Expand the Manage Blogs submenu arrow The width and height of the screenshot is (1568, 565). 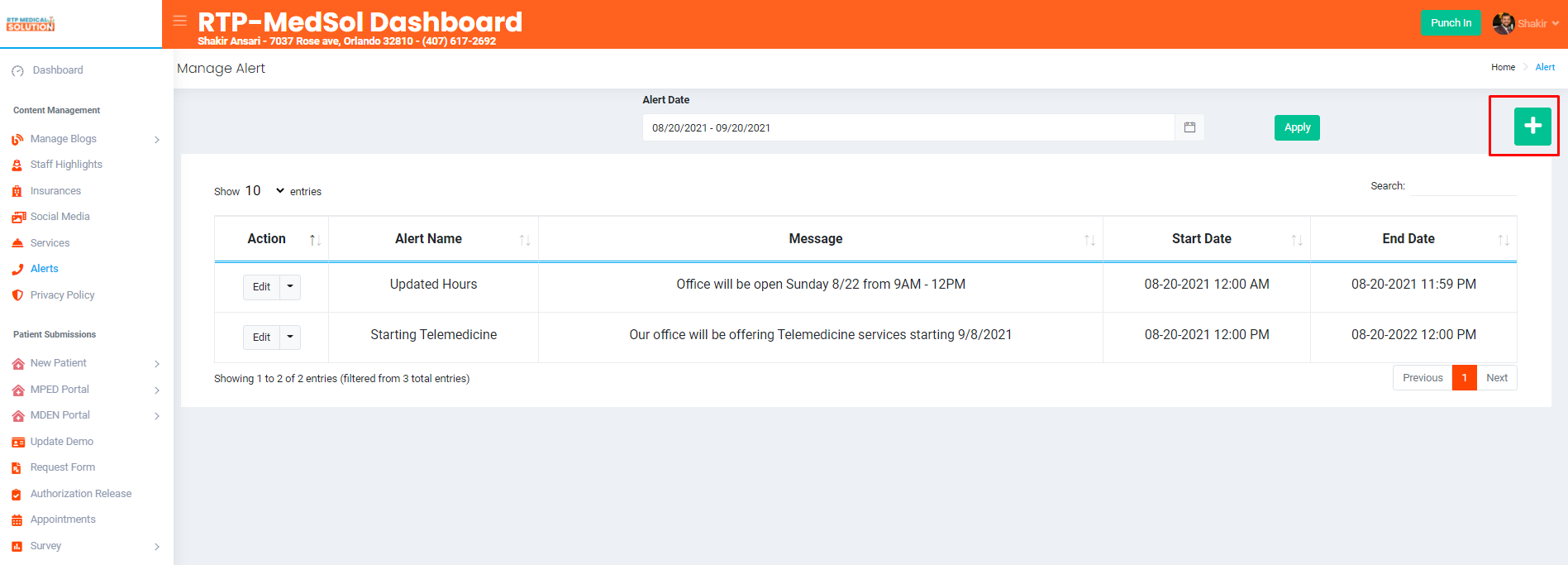tap(157, 140)
